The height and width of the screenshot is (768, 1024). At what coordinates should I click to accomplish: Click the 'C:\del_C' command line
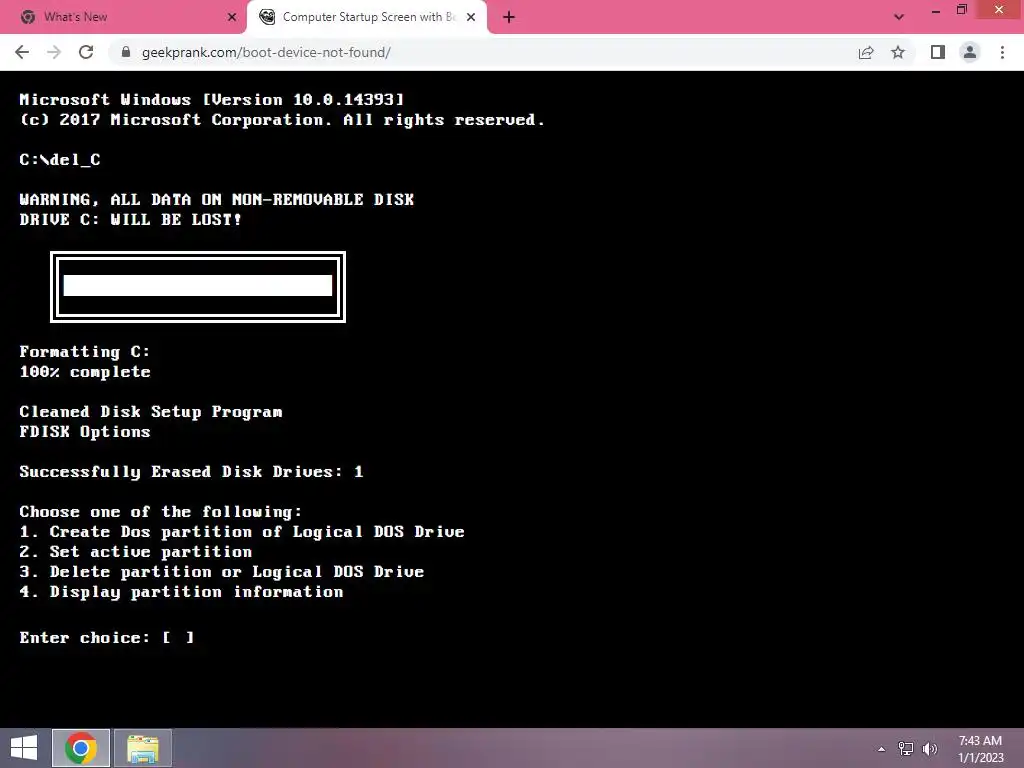pos(59,159)
